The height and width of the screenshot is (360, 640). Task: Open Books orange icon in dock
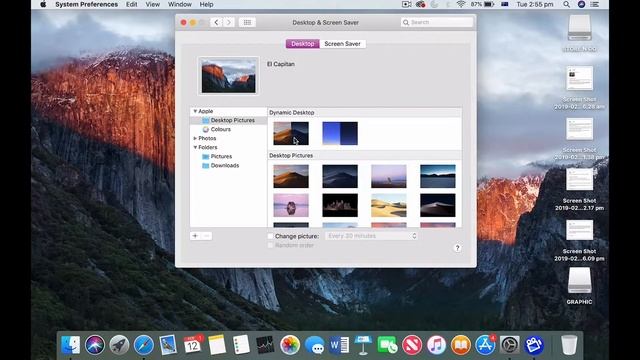pos(461,345)
